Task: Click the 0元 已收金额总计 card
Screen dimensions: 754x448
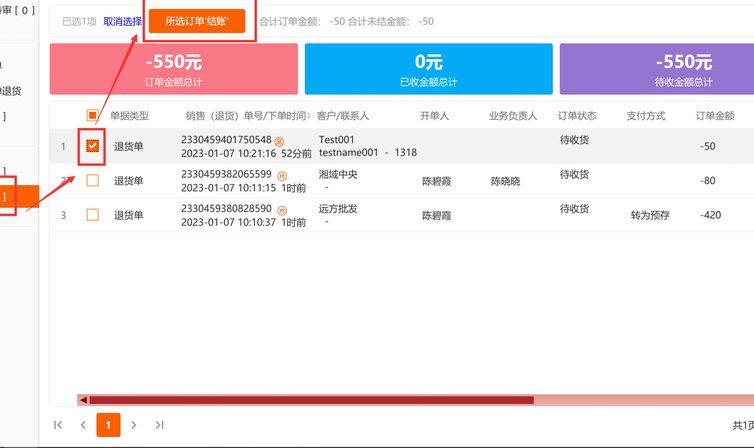Action: pyautogui.click(x=428, y=69)
